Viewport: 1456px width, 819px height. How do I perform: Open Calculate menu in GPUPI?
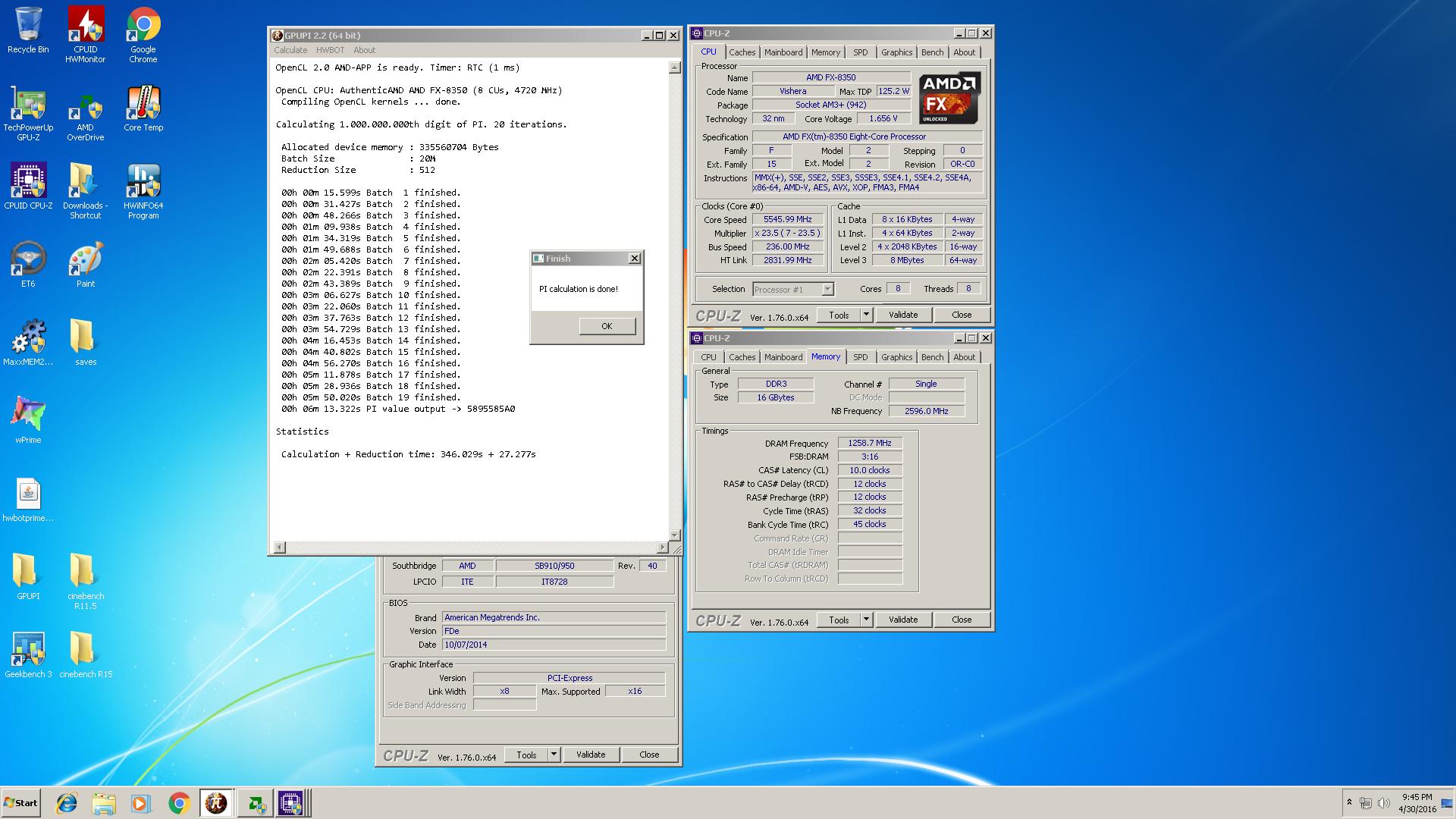tap(290, 50)
